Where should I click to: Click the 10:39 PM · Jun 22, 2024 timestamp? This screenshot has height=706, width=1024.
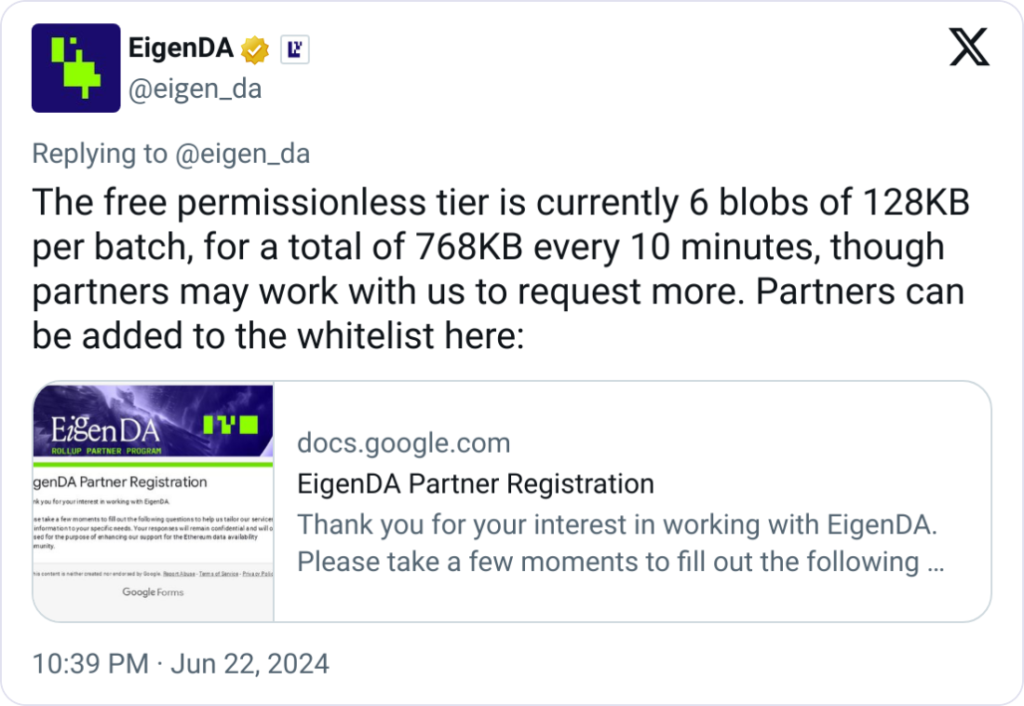tap(181, 663)
